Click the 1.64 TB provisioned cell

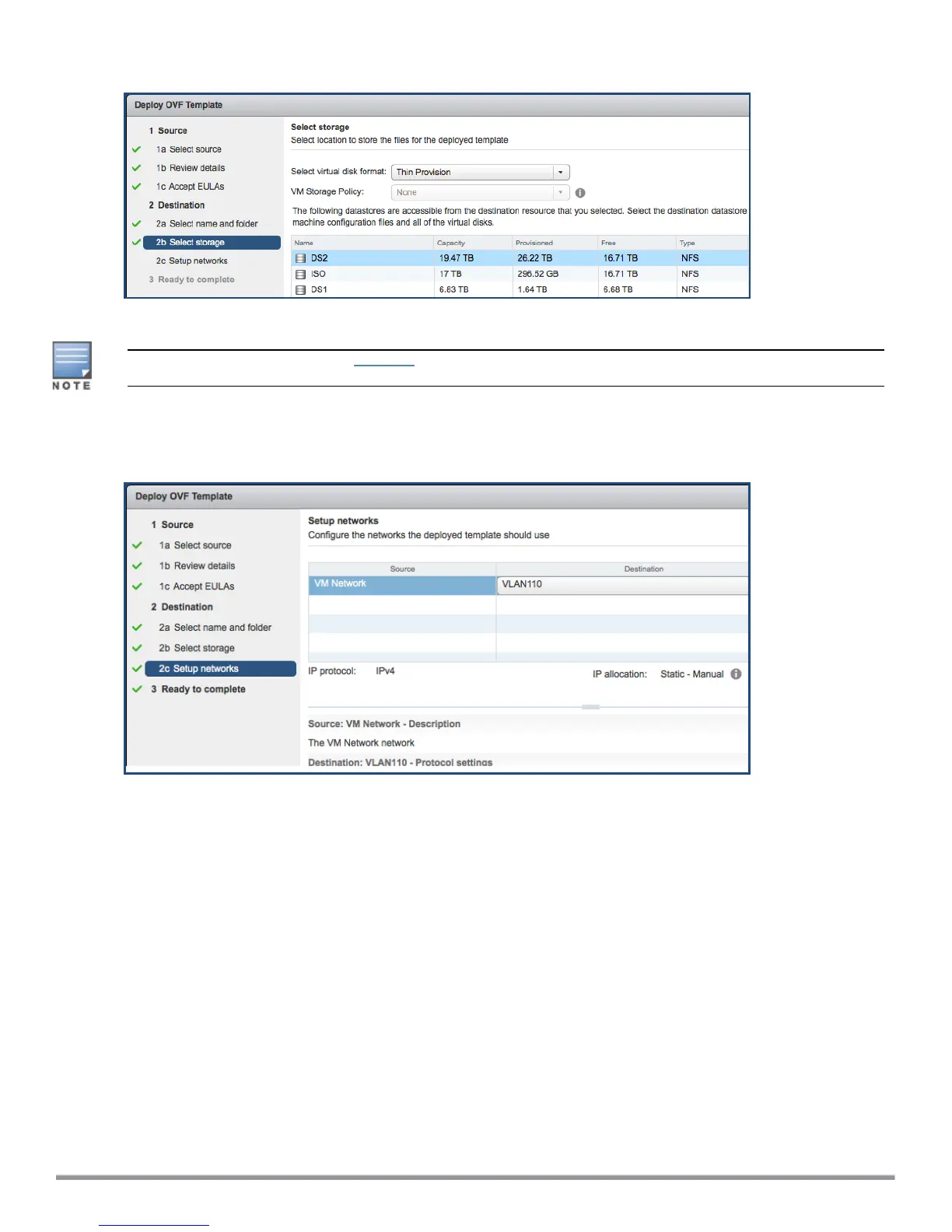[533, 290]
